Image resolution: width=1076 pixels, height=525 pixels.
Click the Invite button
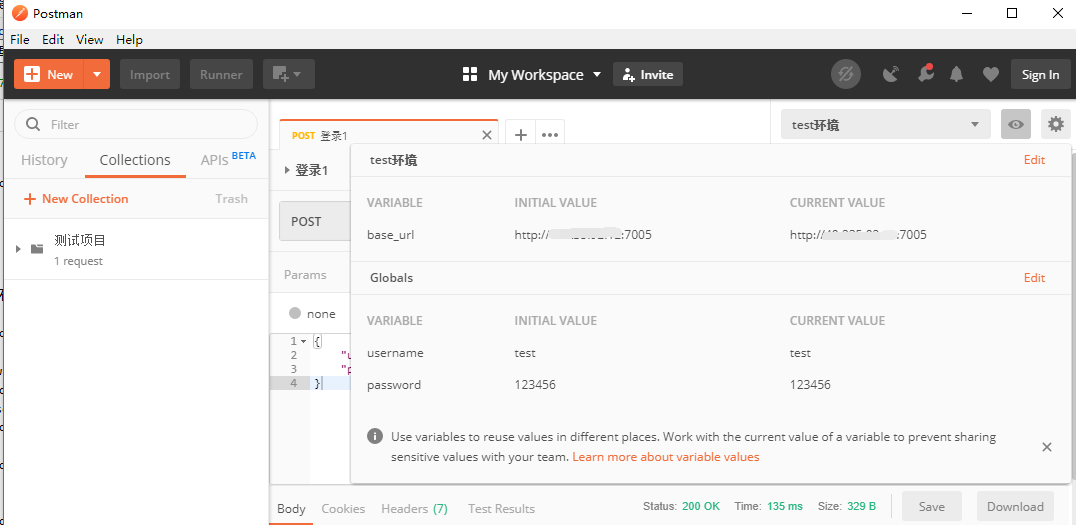648,74
